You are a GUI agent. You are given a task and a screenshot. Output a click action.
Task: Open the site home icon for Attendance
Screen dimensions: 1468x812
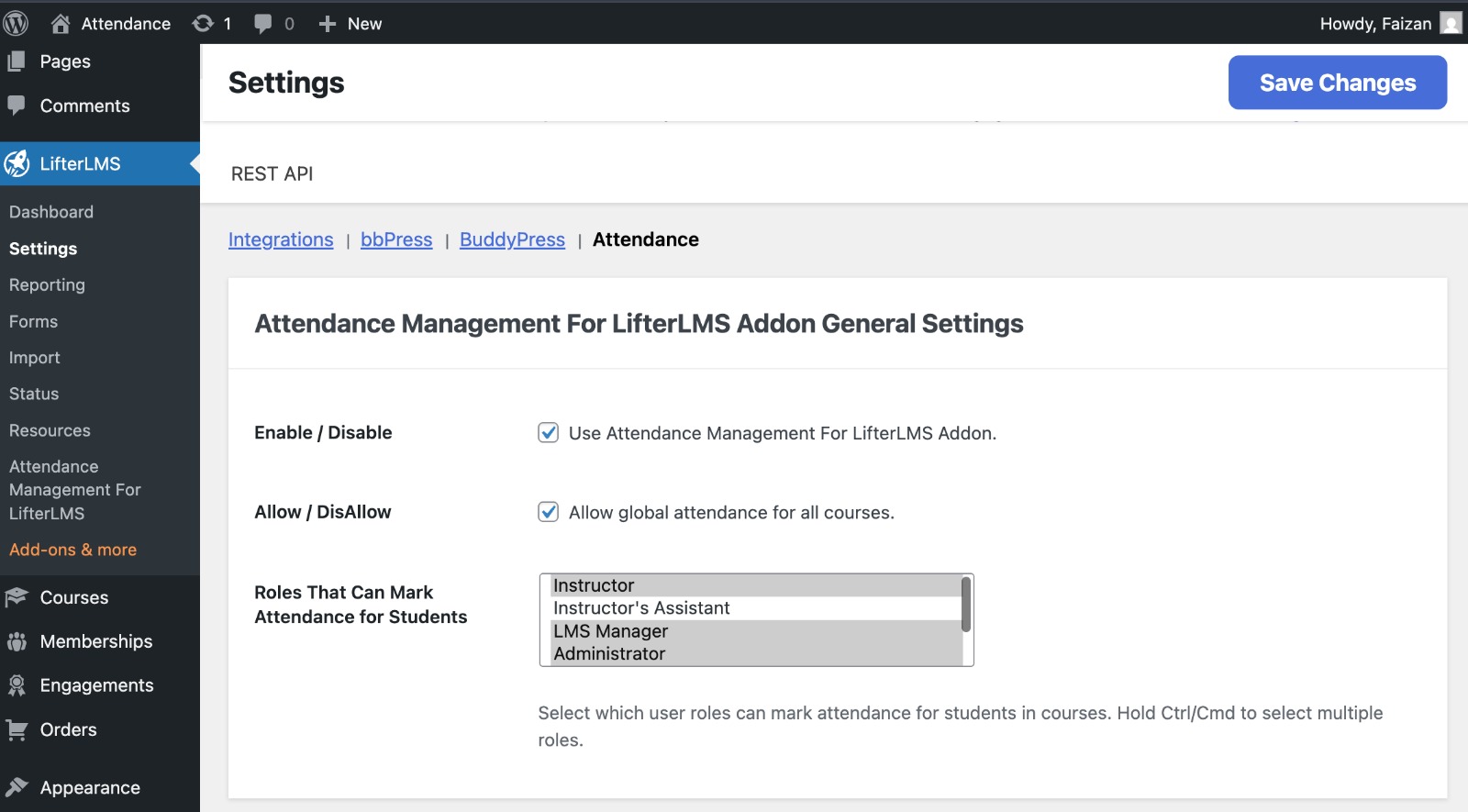(x=61, y=24)
